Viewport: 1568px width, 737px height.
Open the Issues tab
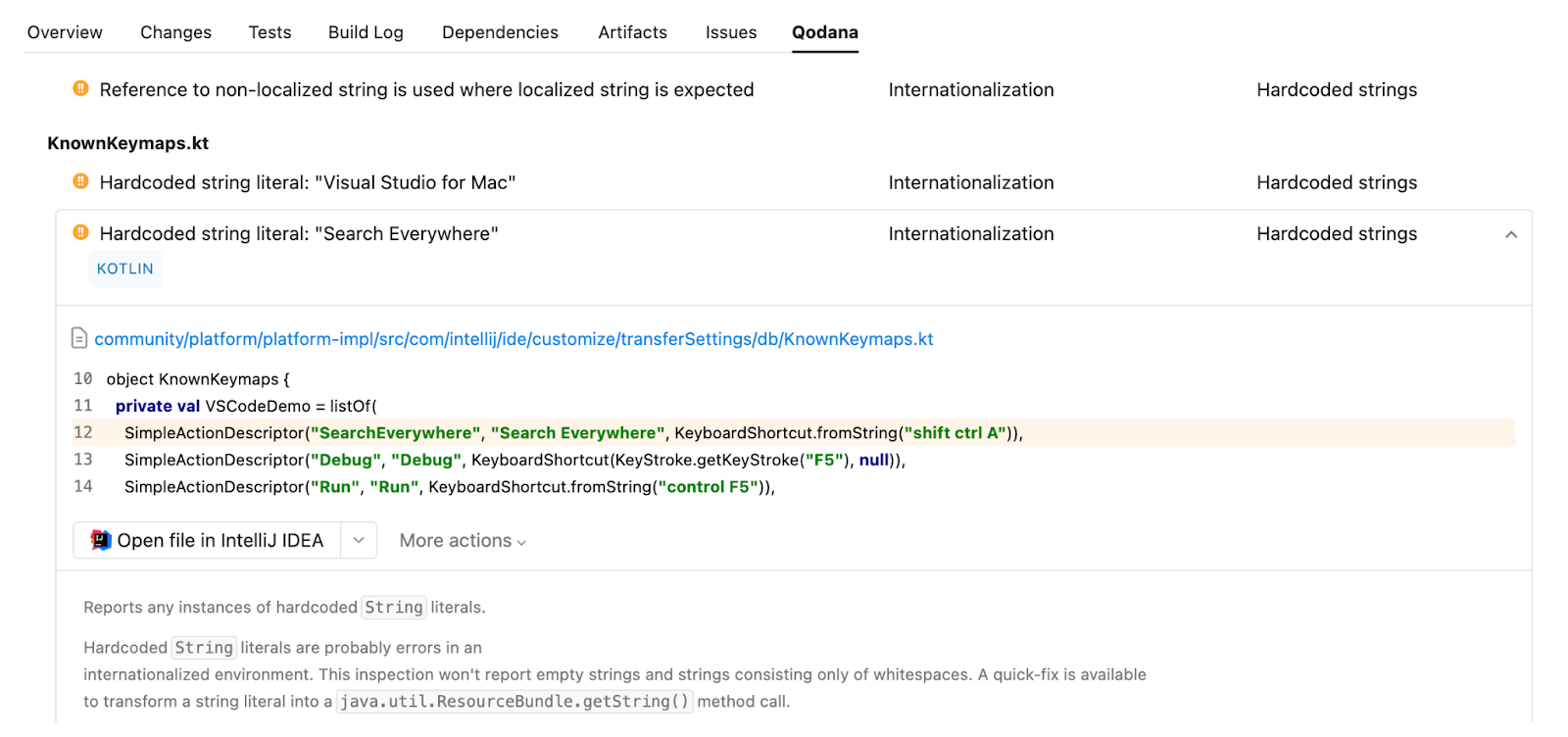pos(731,32)
